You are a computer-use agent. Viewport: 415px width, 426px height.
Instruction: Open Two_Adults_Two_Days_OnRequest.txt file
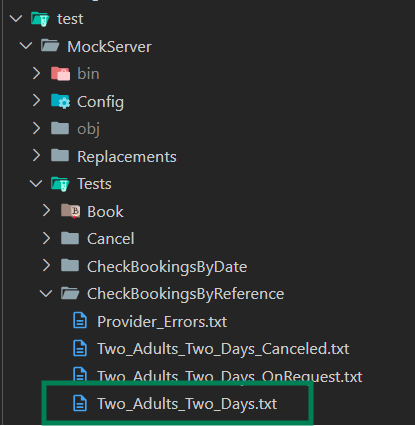230,376
